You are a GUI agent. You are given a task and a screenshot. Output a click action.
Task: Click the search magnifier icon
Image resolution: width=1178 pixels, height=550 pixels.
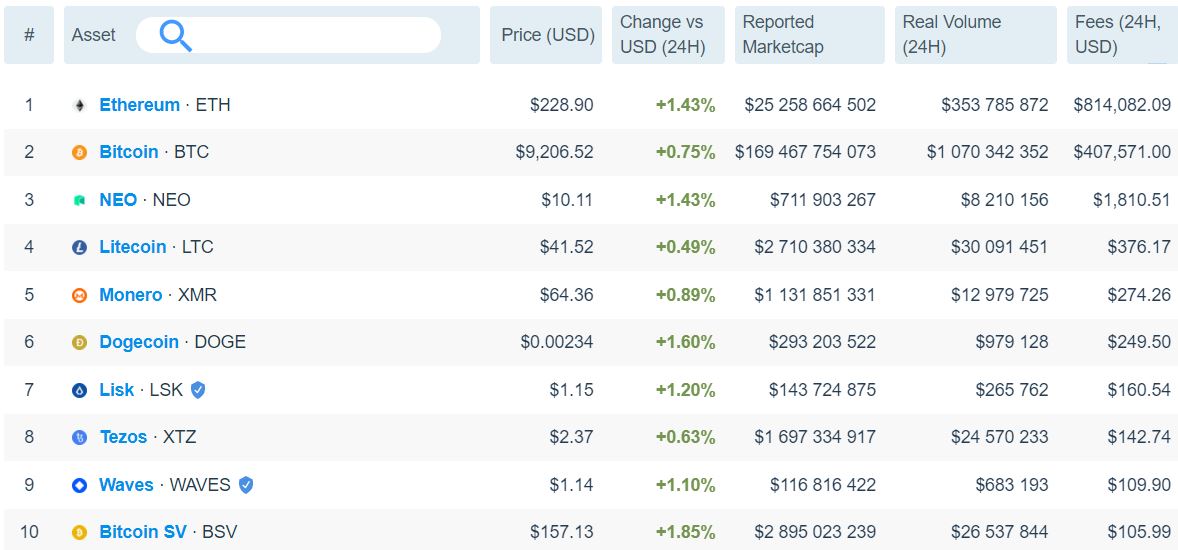175,36
